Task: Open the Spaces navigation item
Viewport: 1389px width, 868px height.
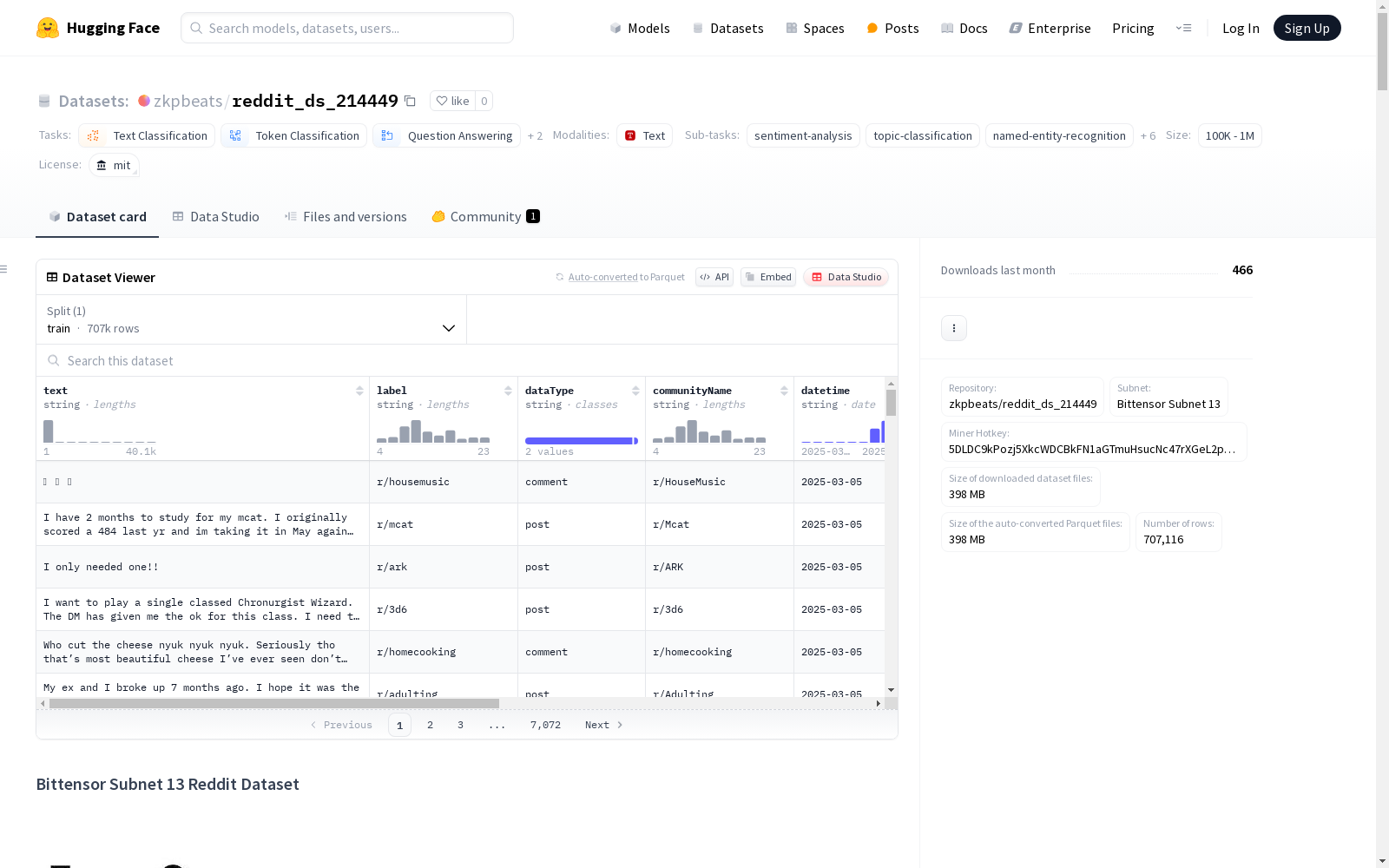Action: click(814, 28)
